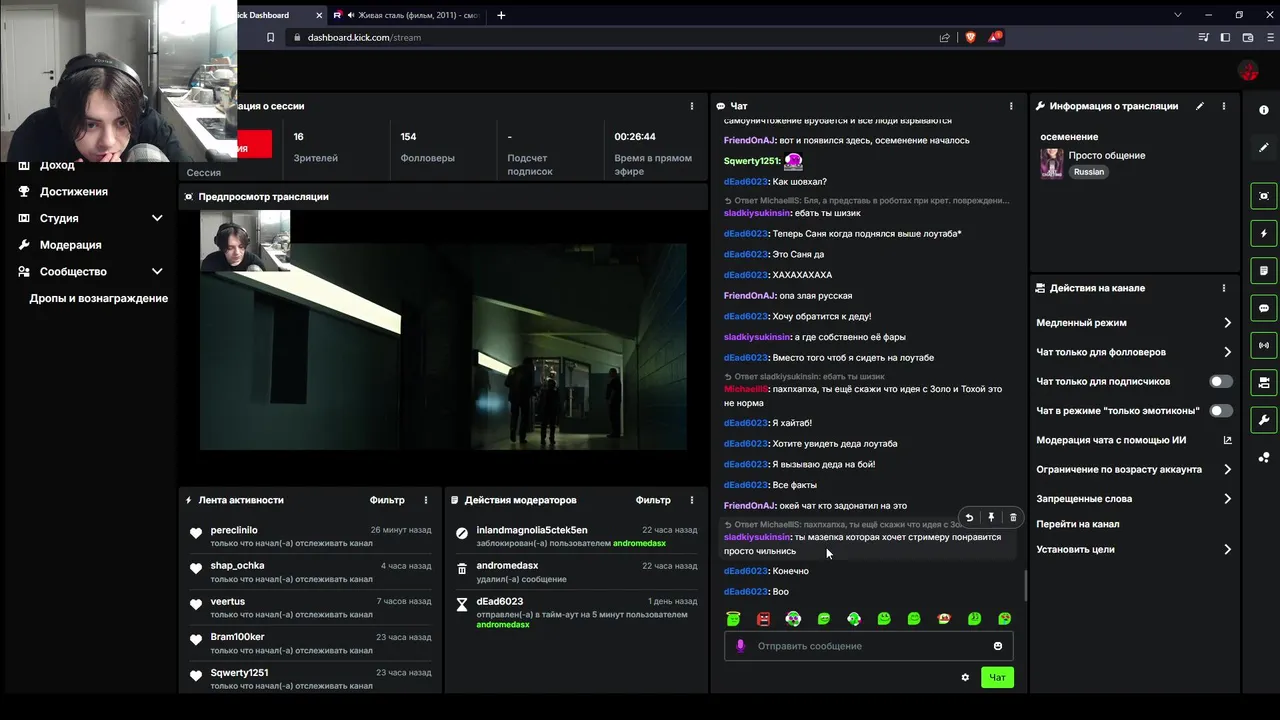Click the Просто общение category thumbnail

[x=1052, y=163]
